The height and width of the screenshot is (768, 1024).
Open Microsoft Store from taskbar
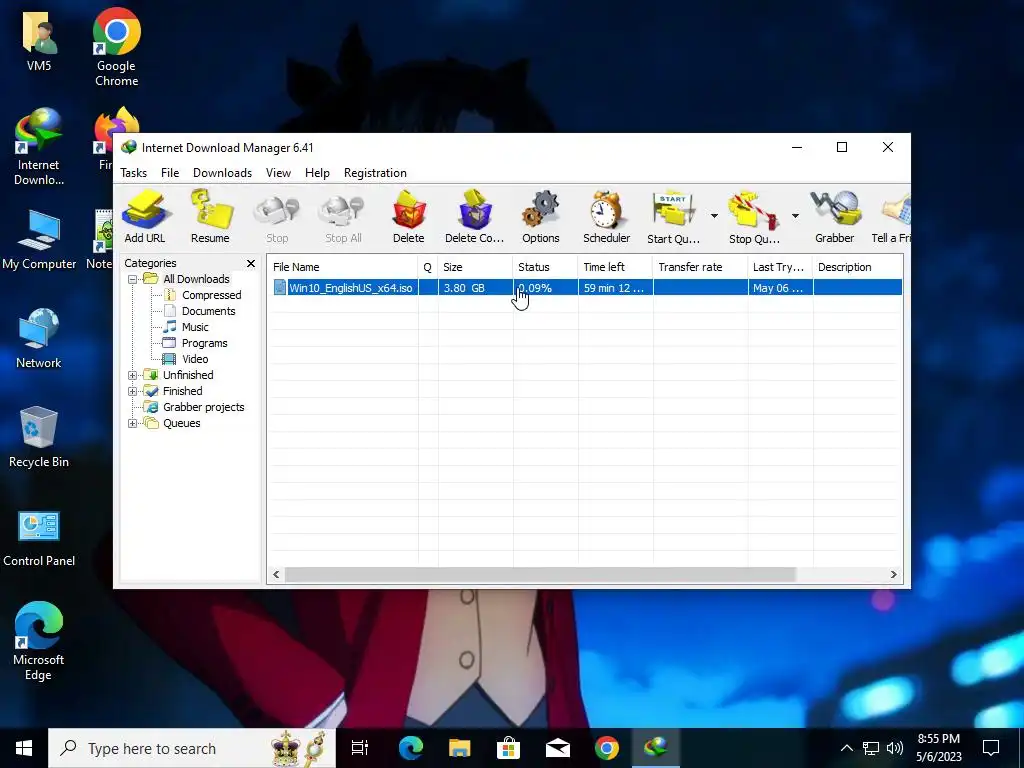click(x=509, y=748)
